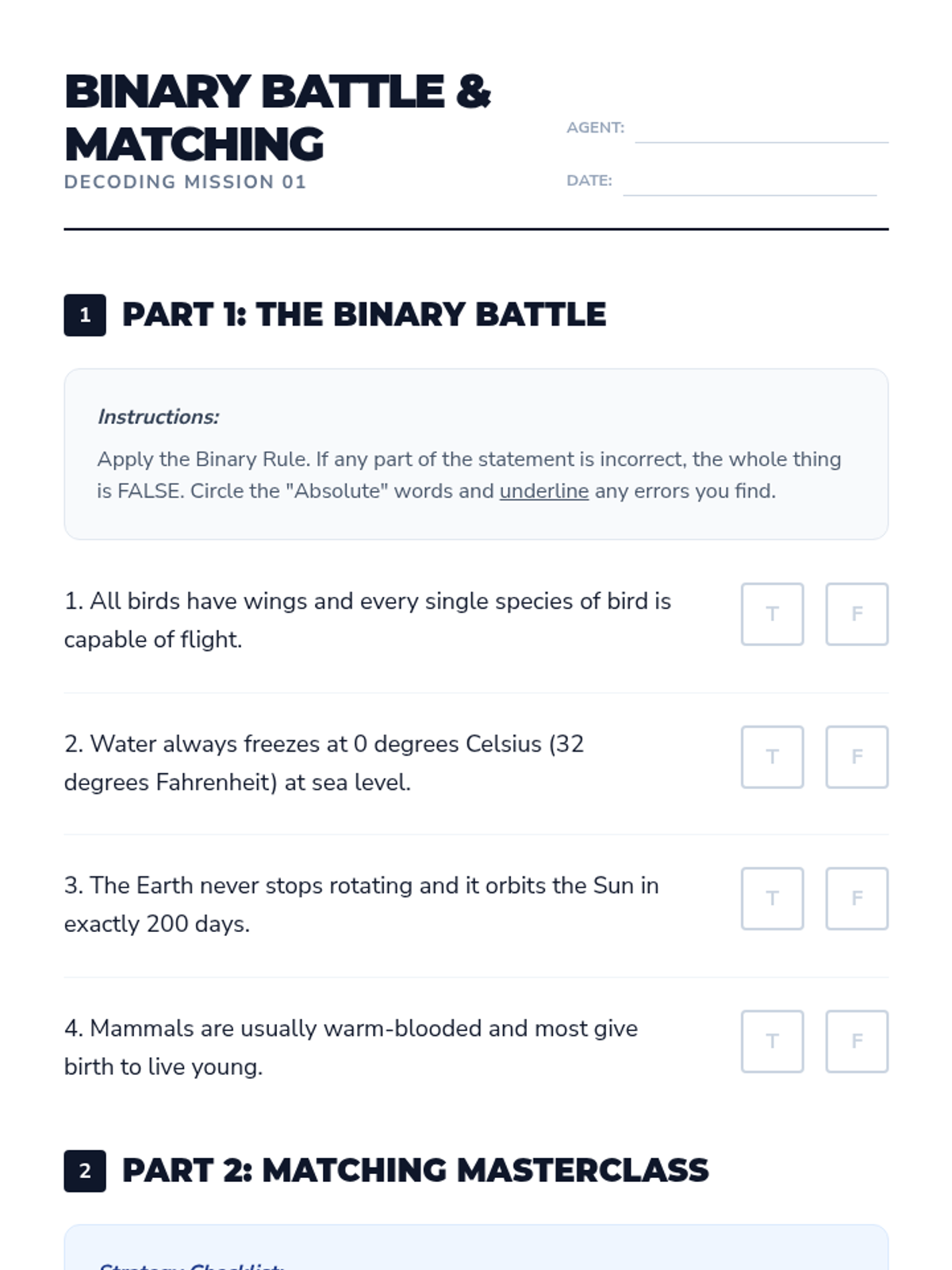The image size is (952, 1270).
Task: Click the Binary Battle & Matching title
Action: (x=277, y=117)
